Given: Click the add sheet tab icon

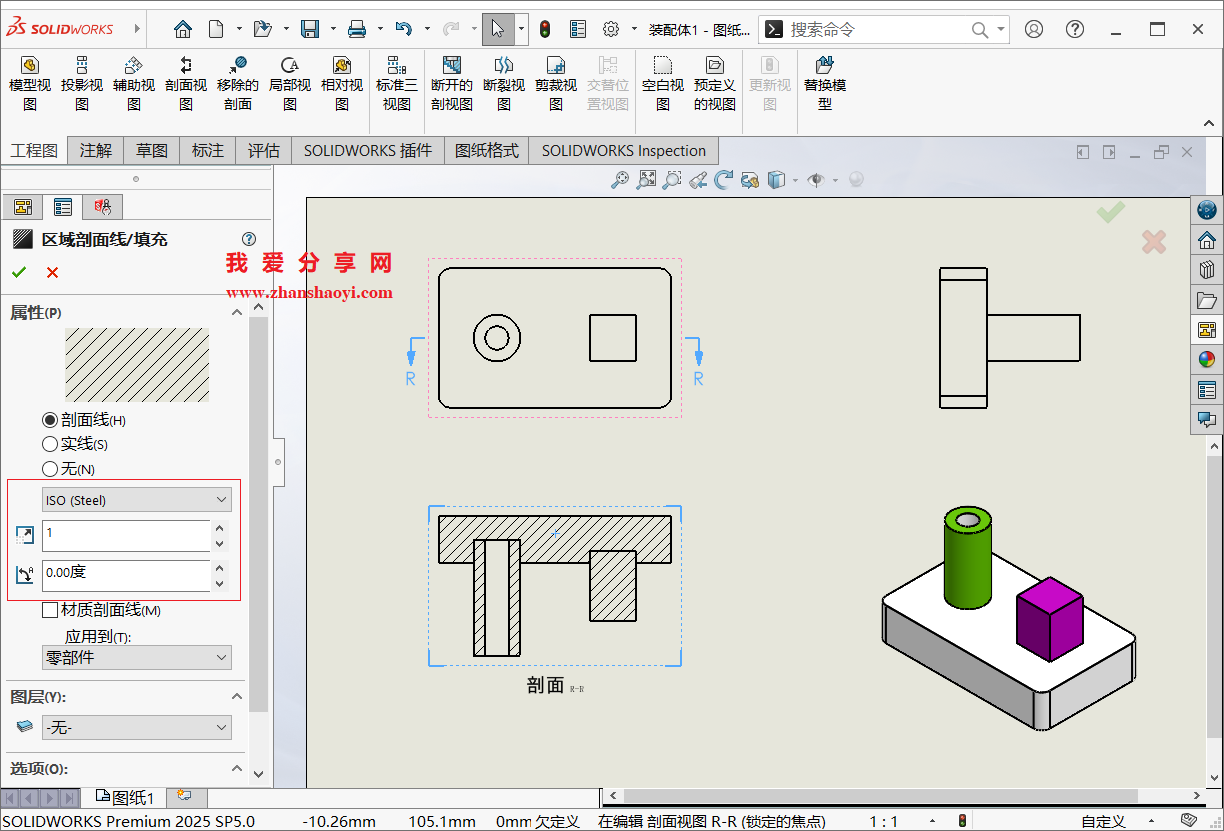Looking at the screenshot, I should [183, 796].
